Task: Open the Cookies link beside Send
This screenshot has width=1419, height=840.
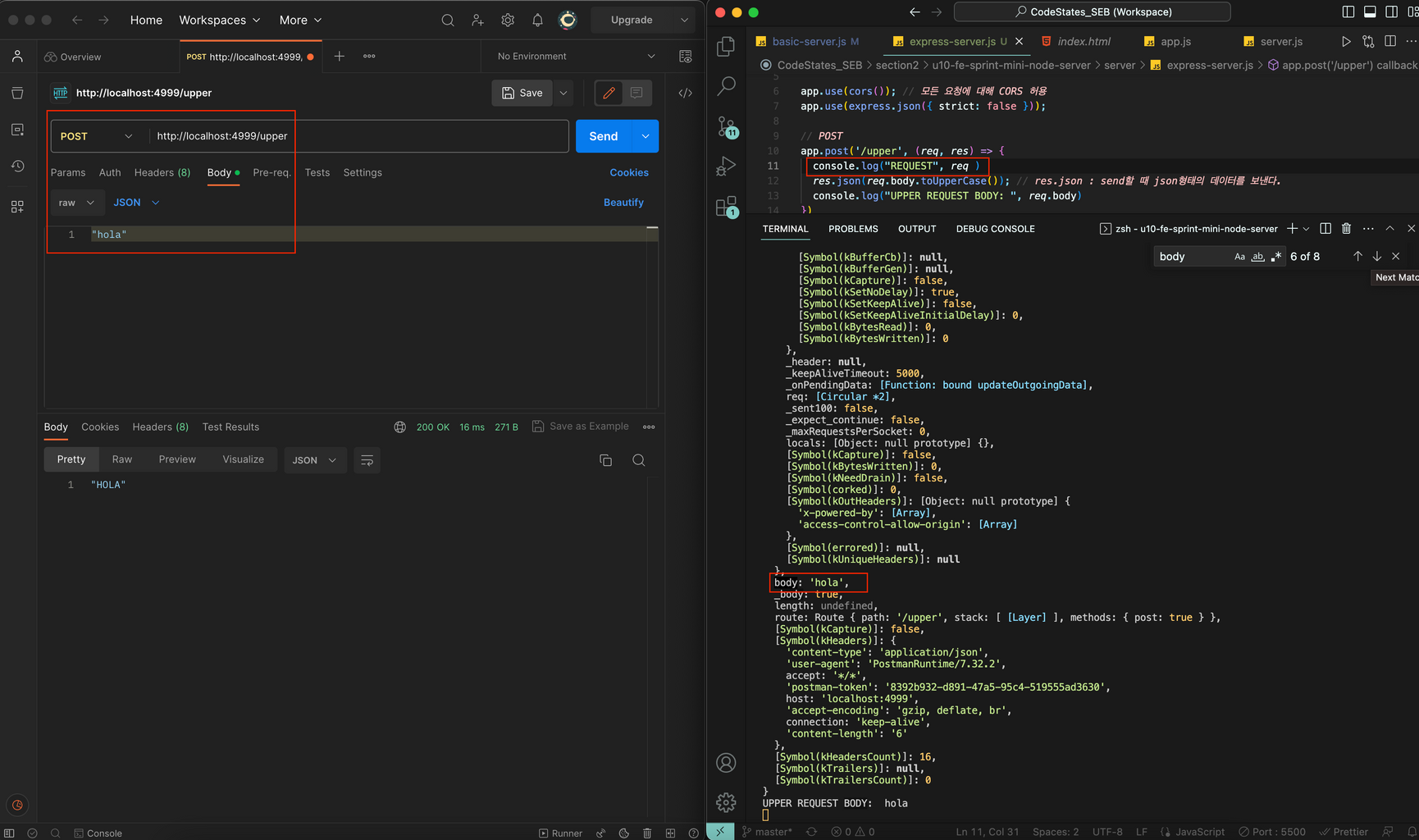Action: coord(629,172)
